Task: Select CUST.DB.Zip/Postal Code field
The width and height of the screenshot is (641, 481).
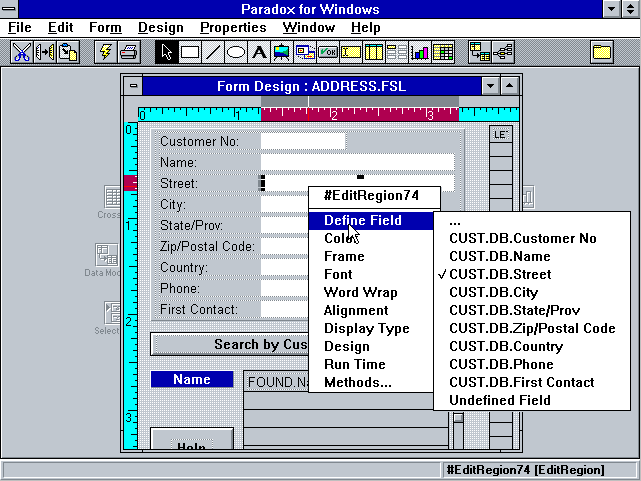Action: (x=532, y=328)
